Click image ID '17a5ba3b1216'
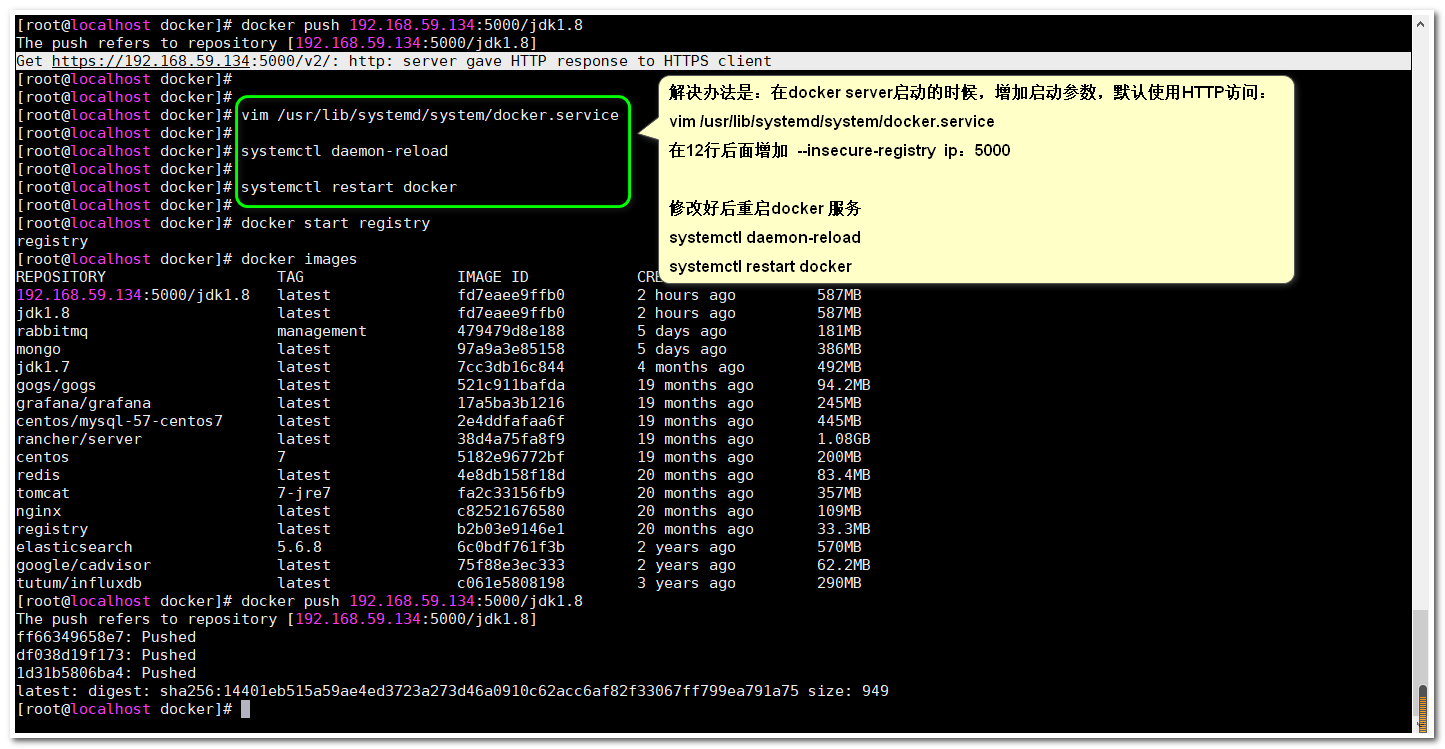Image resolution: width=1445 pixels, height=749 pixels. [x=511, y=403]
